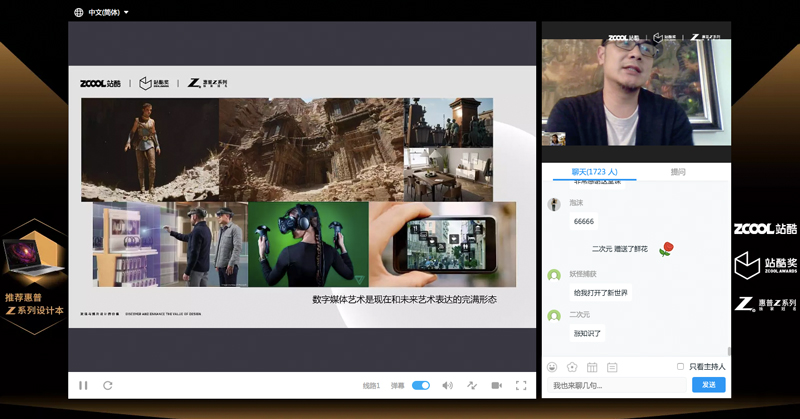The image size is (800, 419).
Task: Open the 线路1 line selector
Action: 371,386
